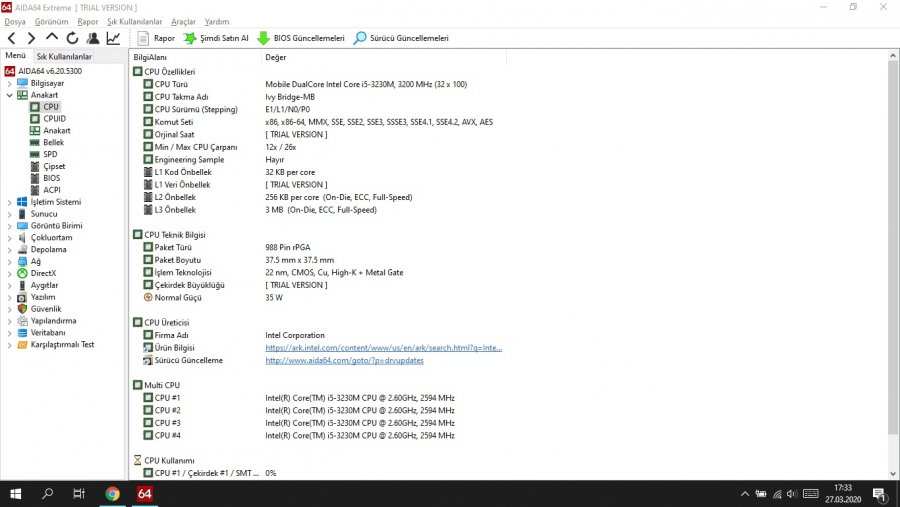Go back with the left arrow toolbar icon
The width and height of the screenshot is (900, 507).
click(11, 38)
